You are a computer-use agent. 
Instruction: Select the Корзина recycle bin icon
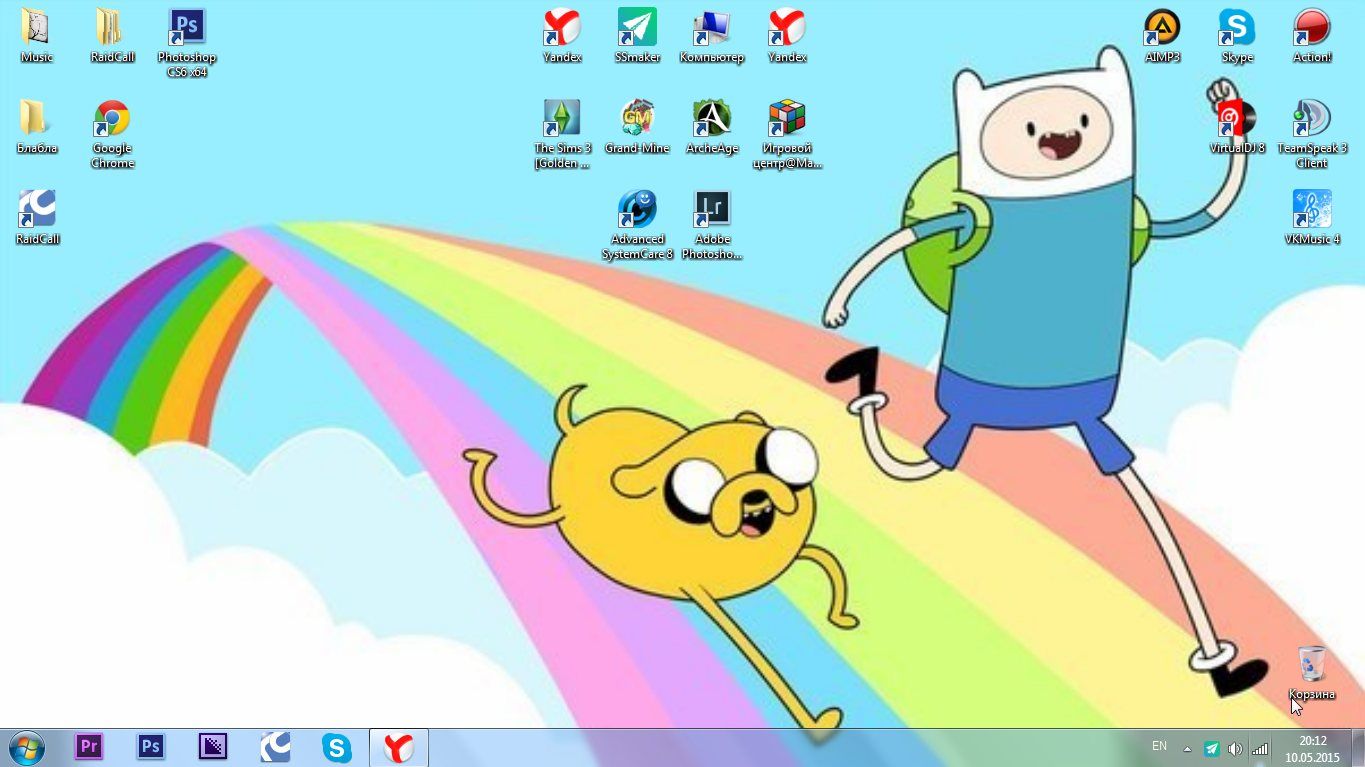[1312, 672]
